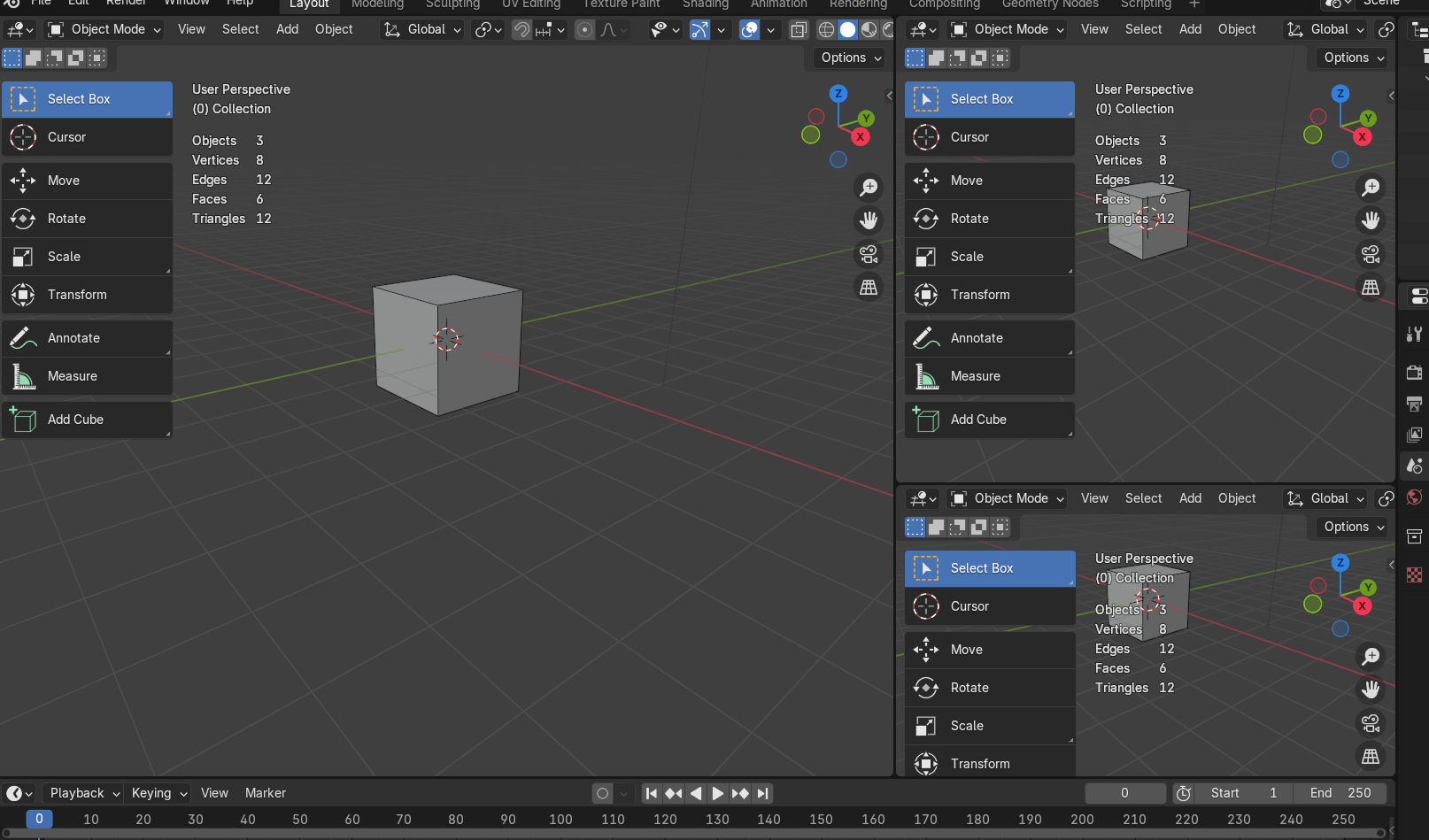Screen dimensions: 1429x840
Task: Click the pan hand gizmo in the top-right viewport
Action: point(1371,220)
